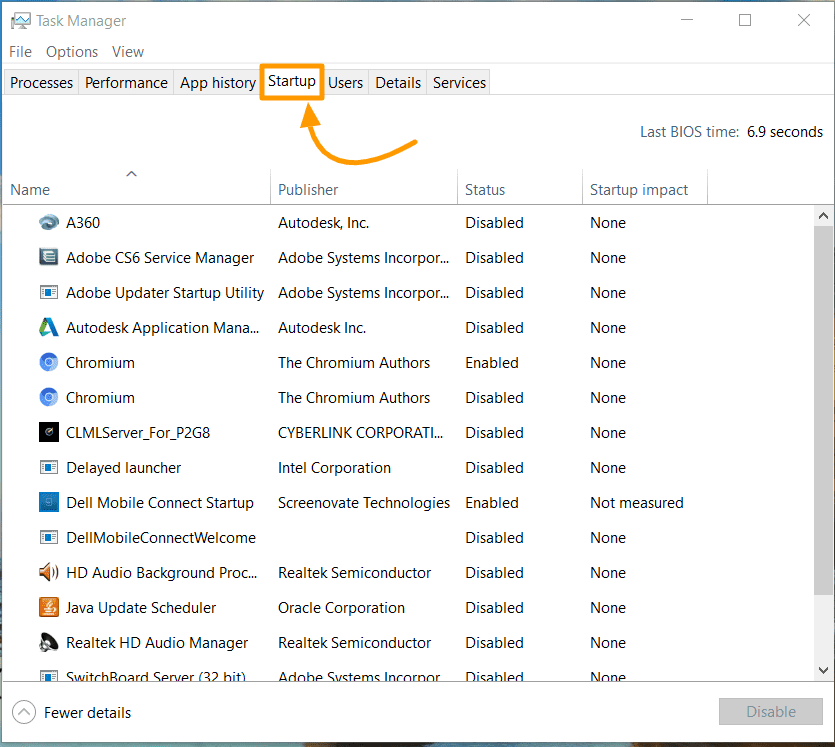Click the Intel Corporation publisher cell
The height and width of the screenshot is (747, 835).
coord(334,467)
